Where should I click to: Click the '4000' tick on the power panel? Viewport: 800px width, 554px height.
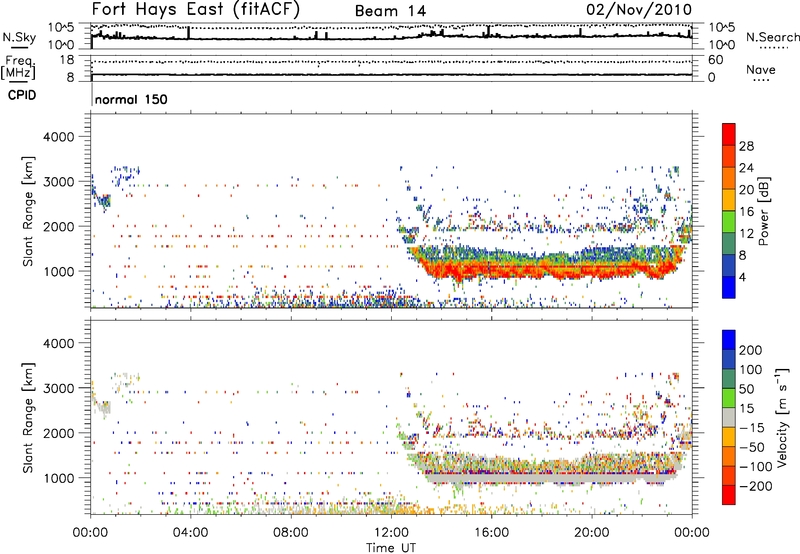[58, 137]
